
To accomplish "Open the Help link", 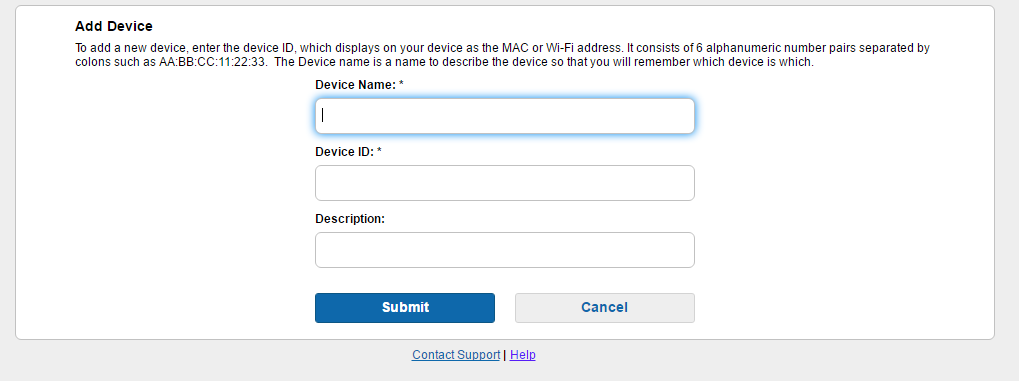I will pyautogui.click(x=522, y=355).
